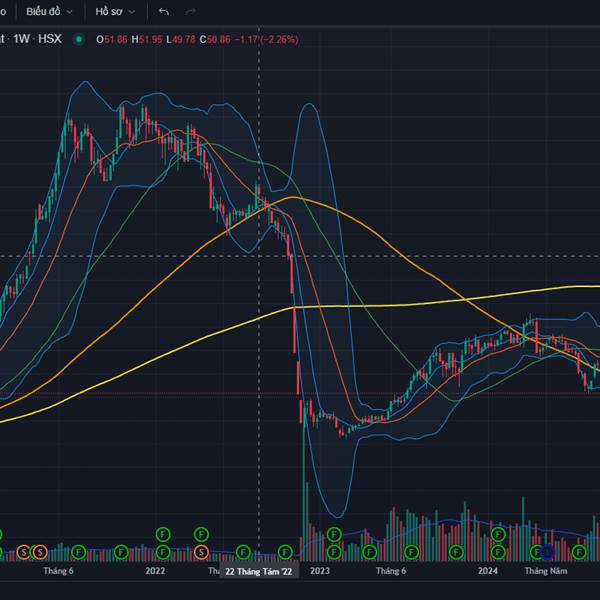Click the 2022 time axis label
600x600 pixels.
click(x=155, y=571)
